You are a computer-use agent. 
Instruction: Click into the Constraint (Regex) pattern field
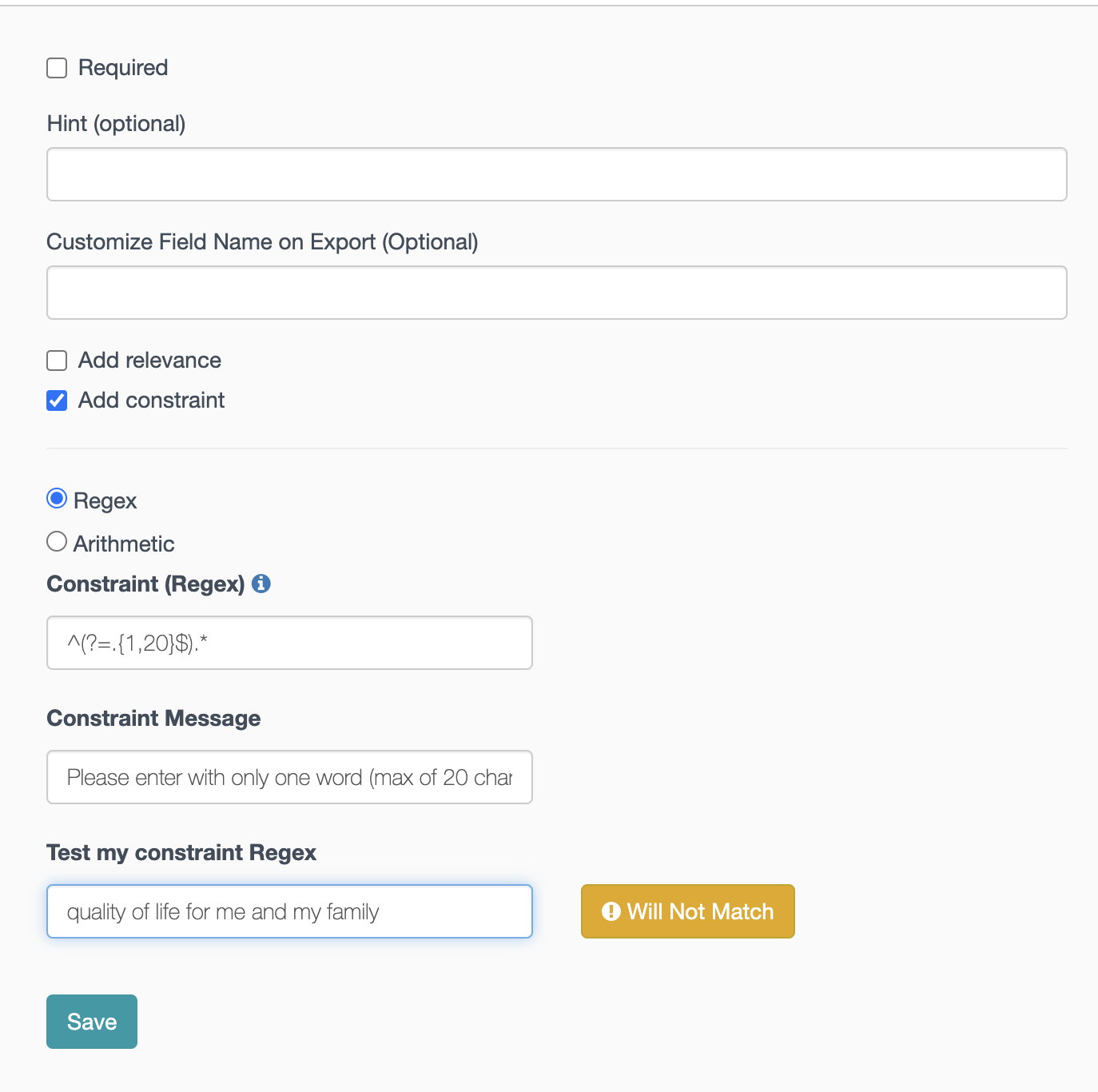(289, 643)
